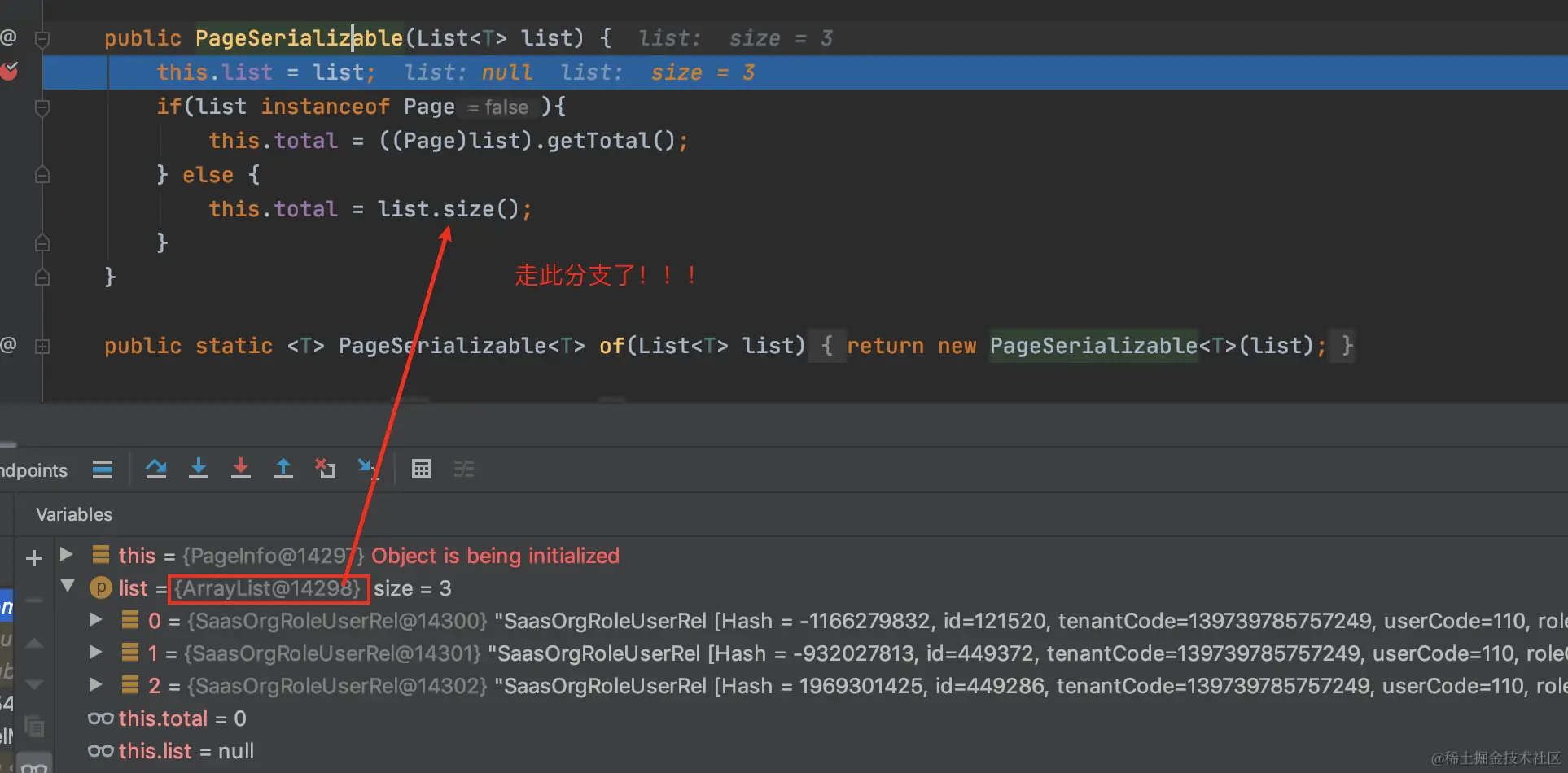Click the 'instanceof' keyword in the if statement
The height and width of the screenshot is (773, 1568).
(x=325, y=107)
